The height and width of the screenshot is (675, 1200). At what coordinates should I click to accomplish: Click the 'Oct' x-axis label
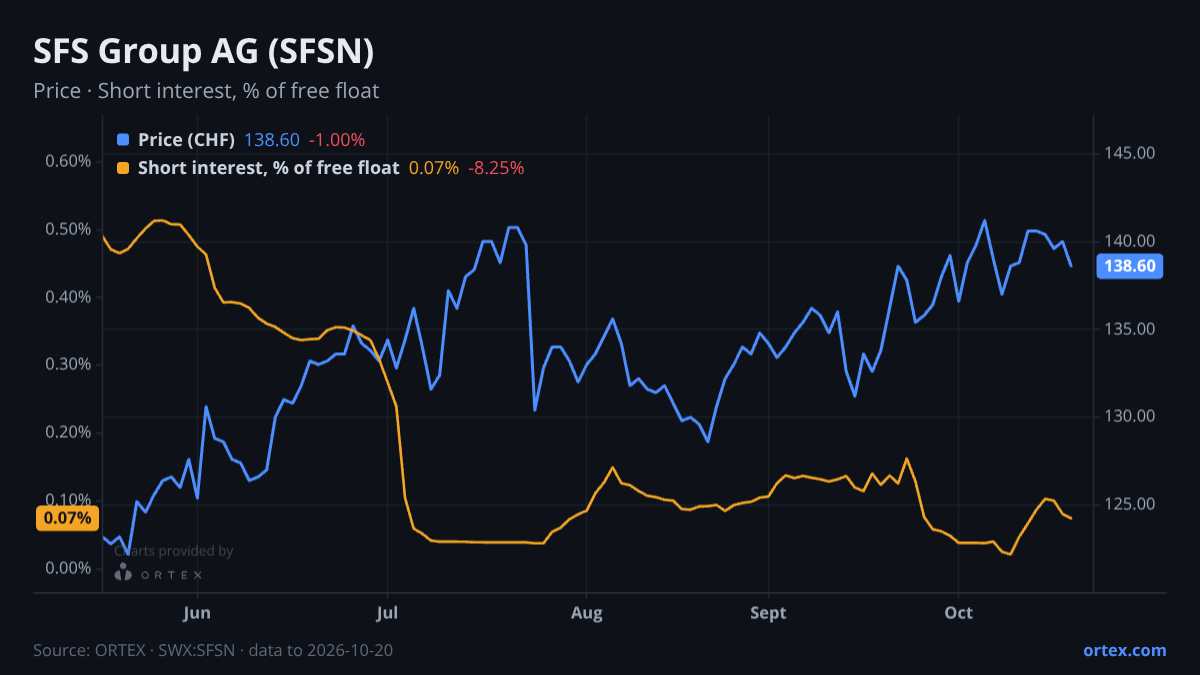pos(959,612)
